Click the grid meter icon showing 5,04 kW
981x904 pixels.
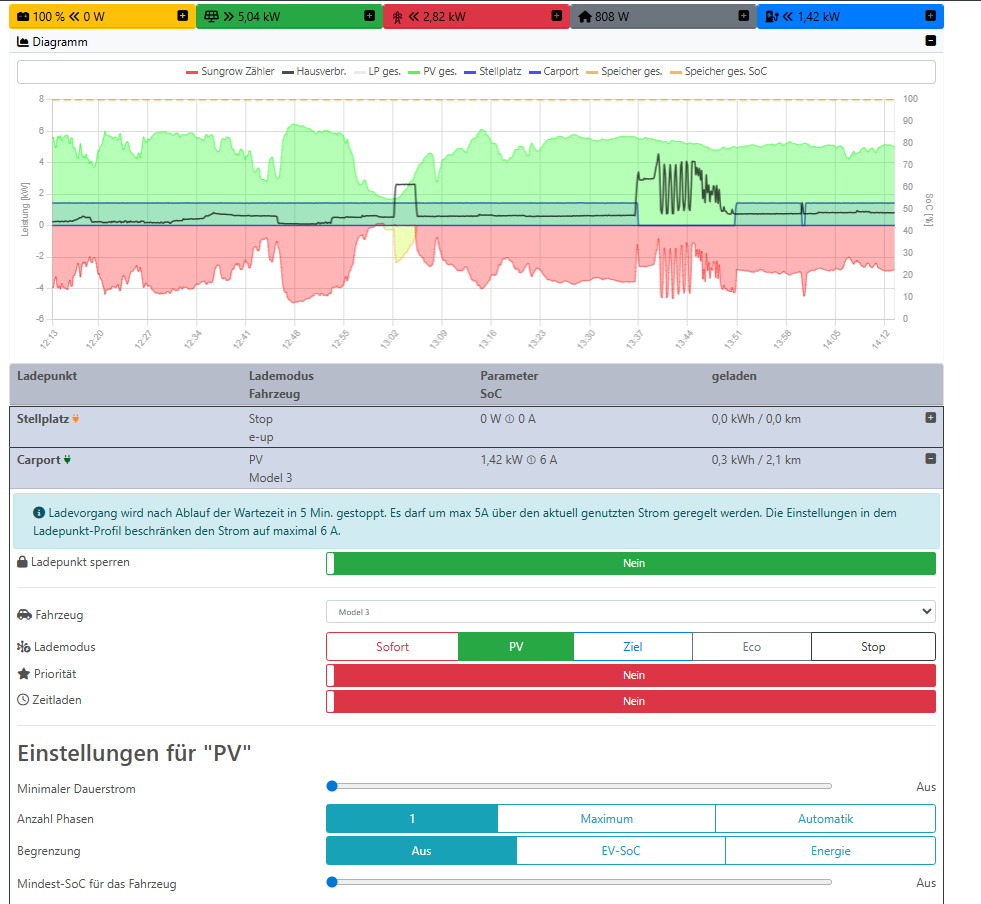click(x=211, y=15)
